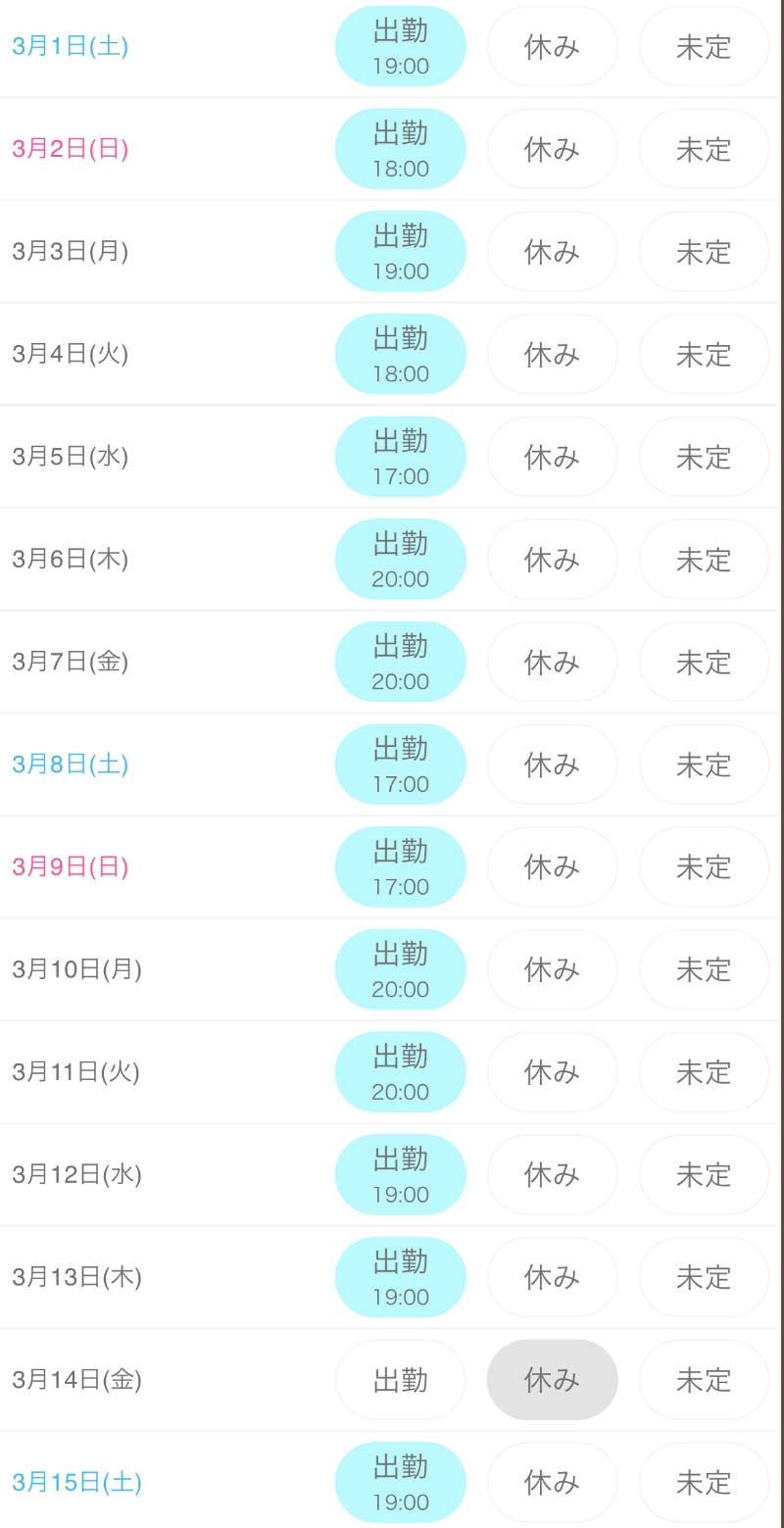The width and height of the screenshot is (784, 1528).
Task: Select 休み for March 6 (Thursday)
Action: tap(552, 560)
